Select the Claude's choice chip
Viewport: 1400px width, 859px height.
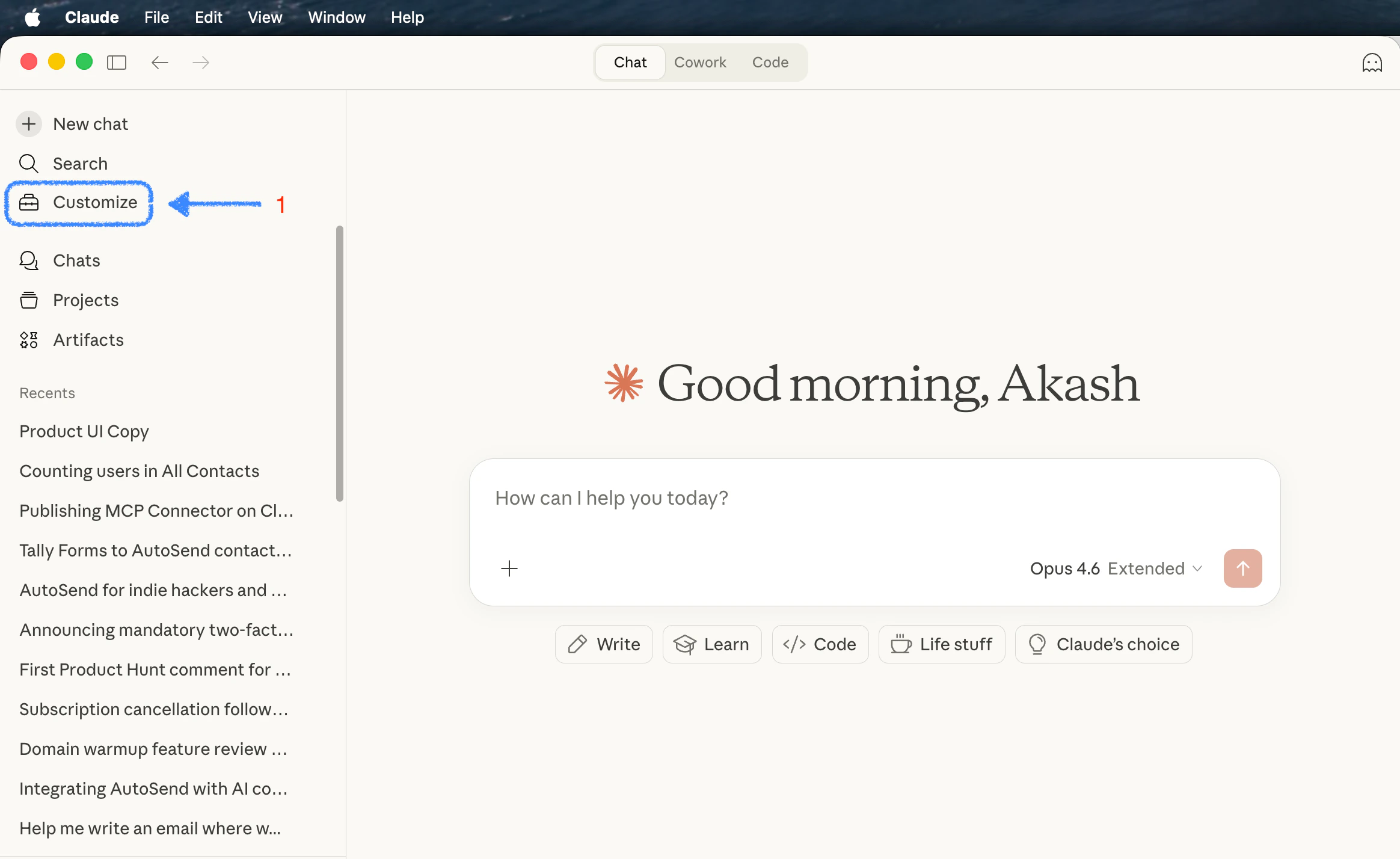[1104, 644]
